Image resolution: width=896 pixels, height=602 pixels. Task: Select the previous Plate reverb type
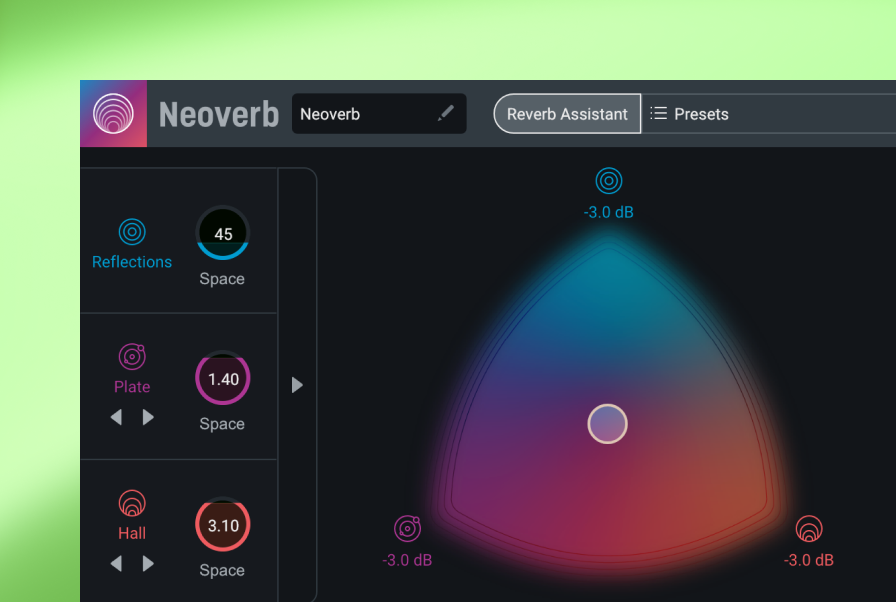[116, 417]
